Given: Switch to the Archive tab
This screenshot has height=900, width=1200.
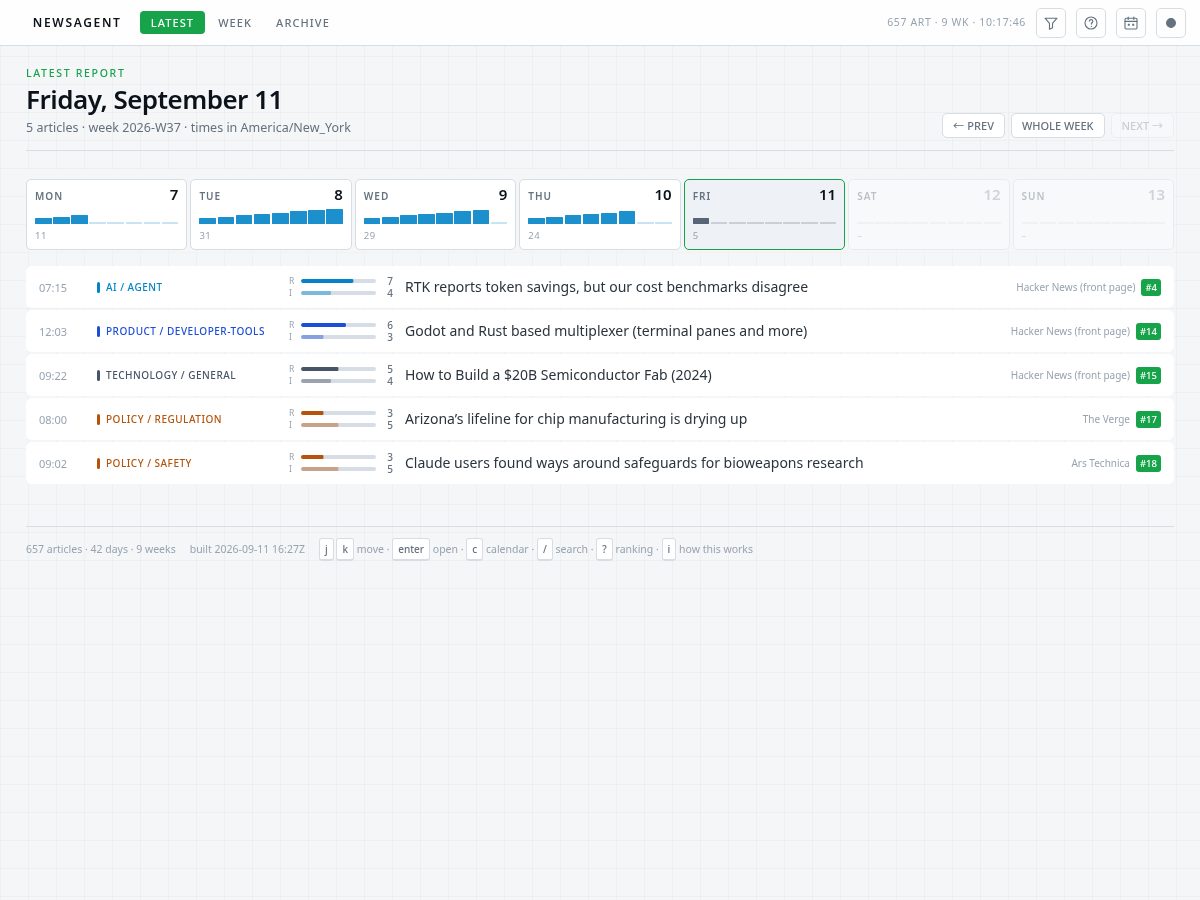Looking at the screenshot, I should click(x=303, y=23).
